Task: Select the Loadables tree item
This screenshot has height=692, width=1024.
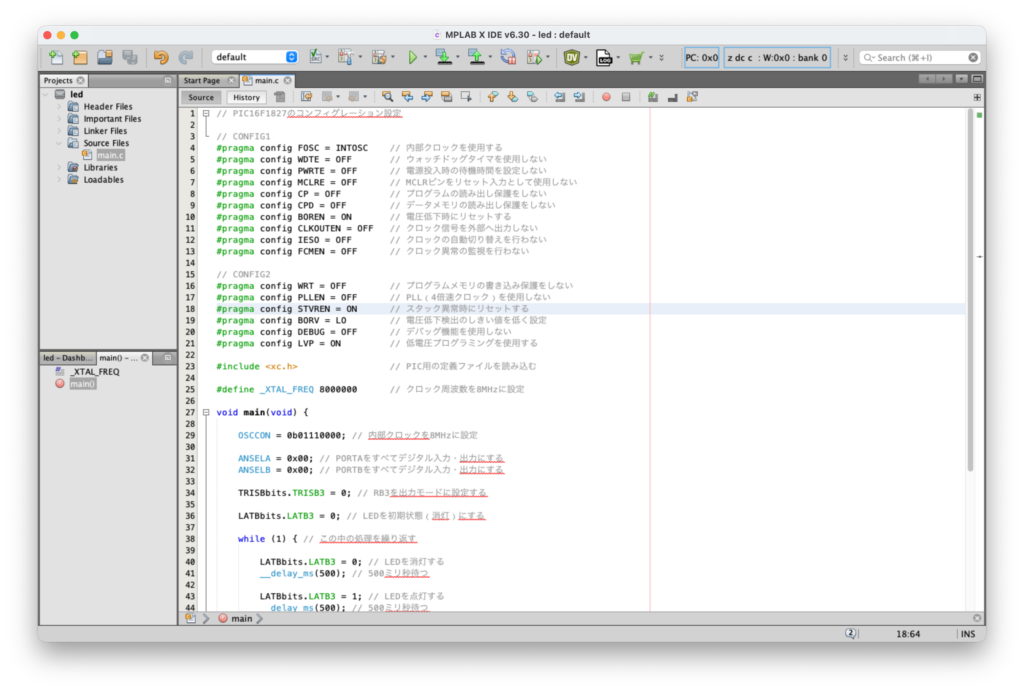Action: coord(103,180)
